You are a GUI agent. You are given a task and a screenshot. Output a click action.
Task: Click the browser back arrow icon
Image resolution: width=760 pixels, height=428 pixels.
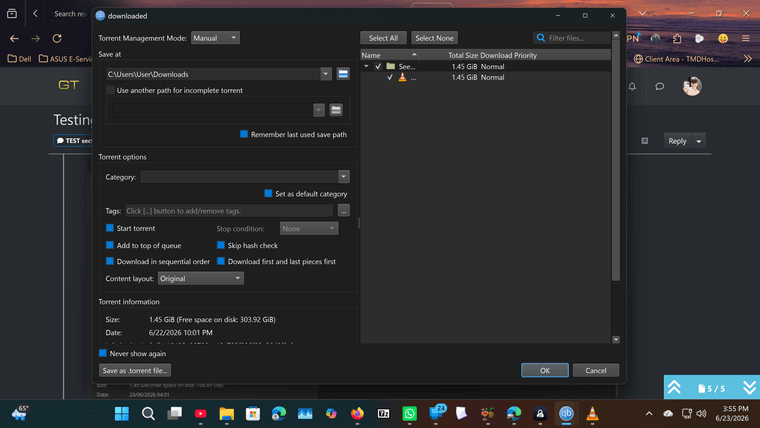pos(14,38)
